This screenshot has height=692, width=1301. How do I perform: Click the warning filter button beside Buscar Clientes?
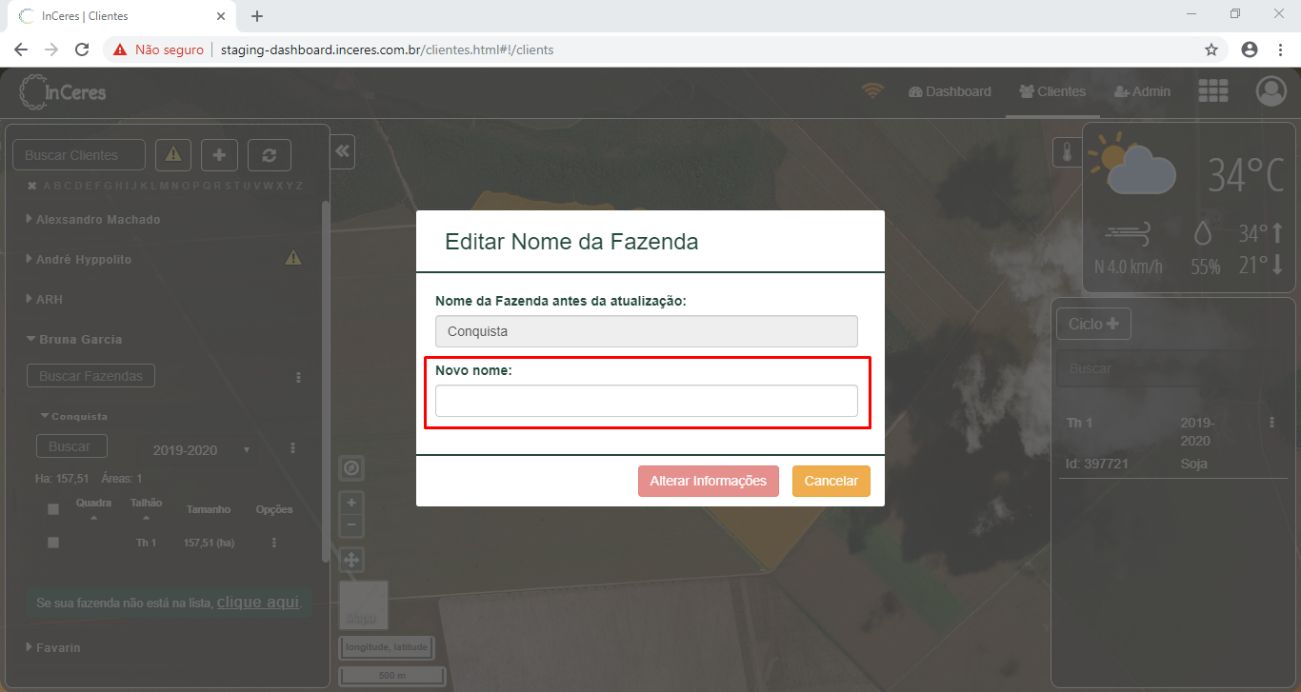173,155
